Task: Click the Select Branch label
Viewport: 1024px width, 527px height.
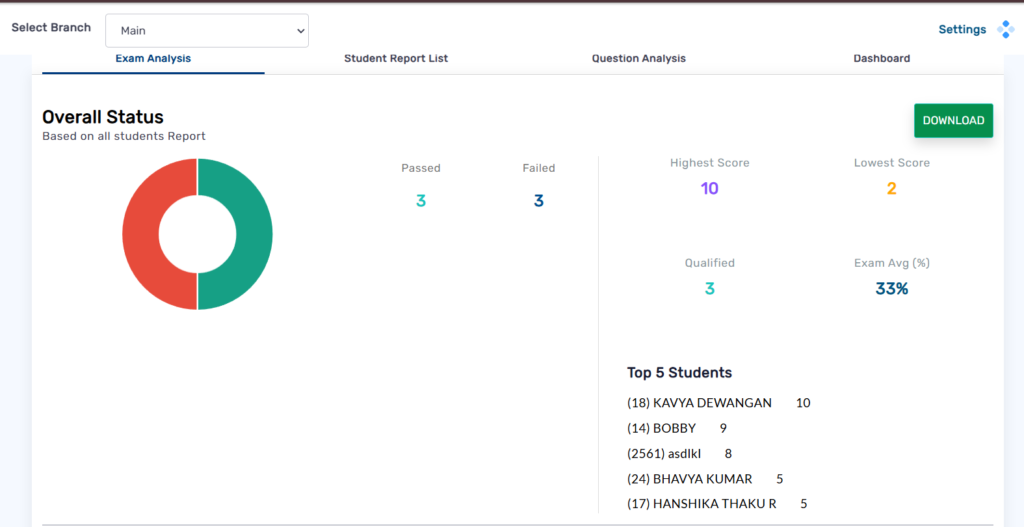Action: (x=51, y=28)
